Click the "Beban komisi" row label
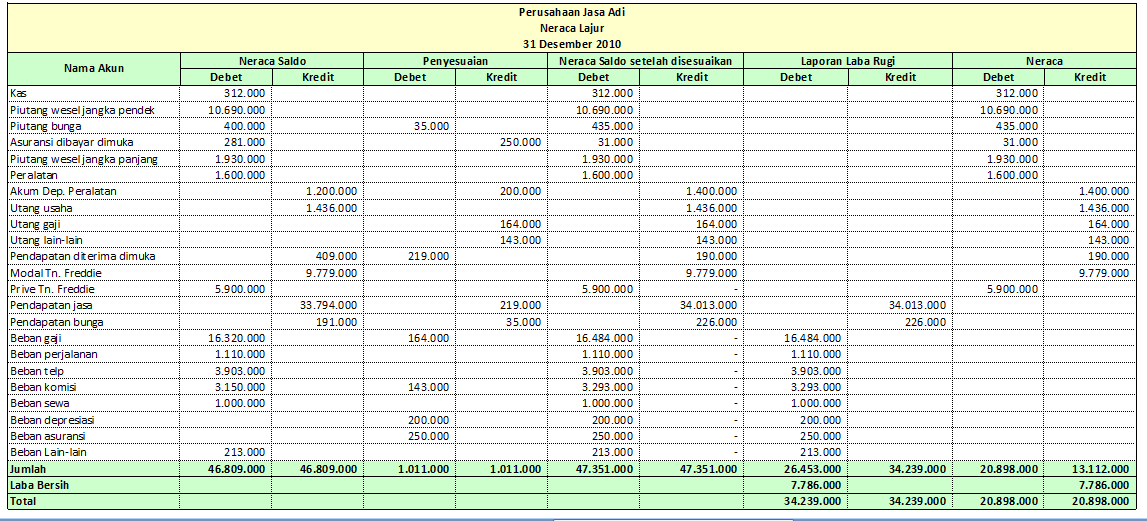 click(94, 387)
